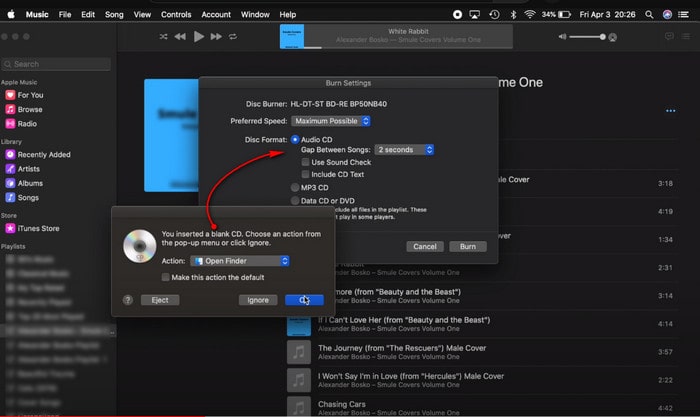Open the Account menu
This screenshot has width=700, height=417.
tap(216, 14)
